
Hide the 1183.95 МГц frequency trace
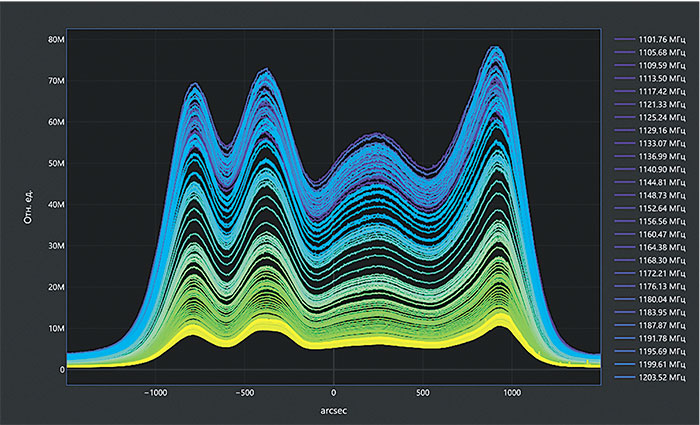[x=660, y=313]
